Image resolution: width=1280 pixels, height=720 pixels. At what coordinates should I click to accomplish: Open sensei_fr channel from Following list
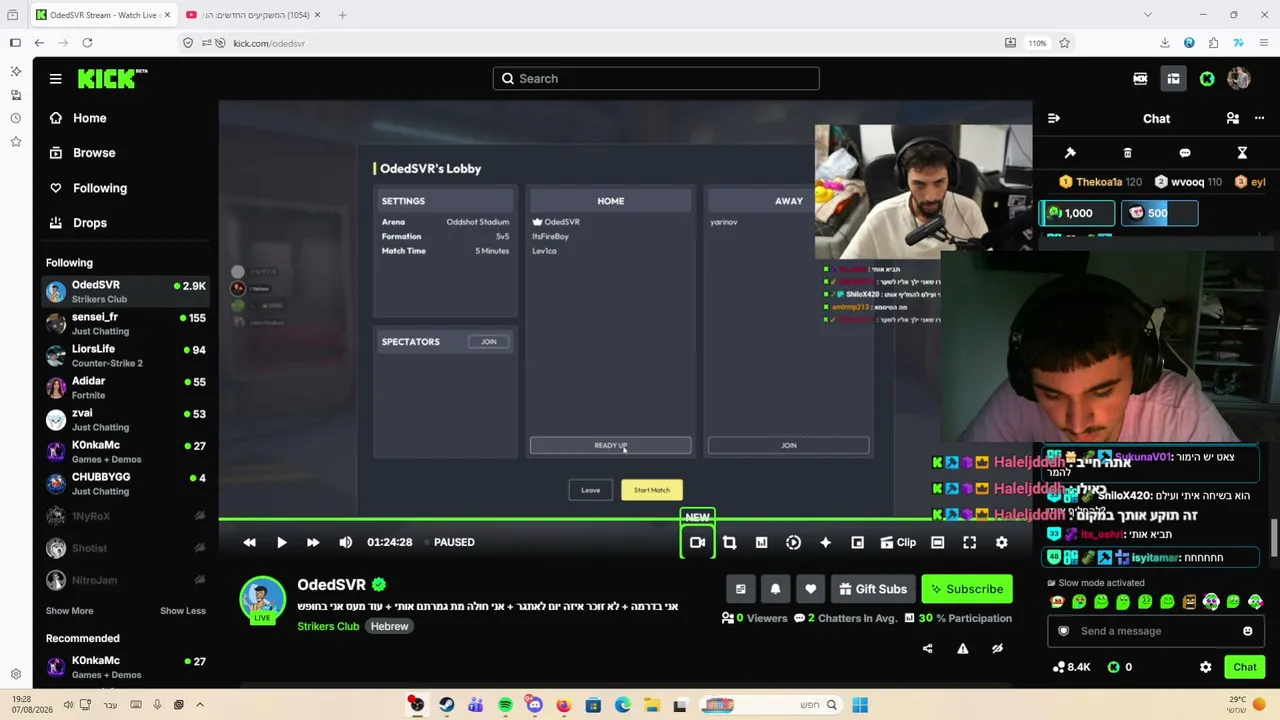coord(126,323)
